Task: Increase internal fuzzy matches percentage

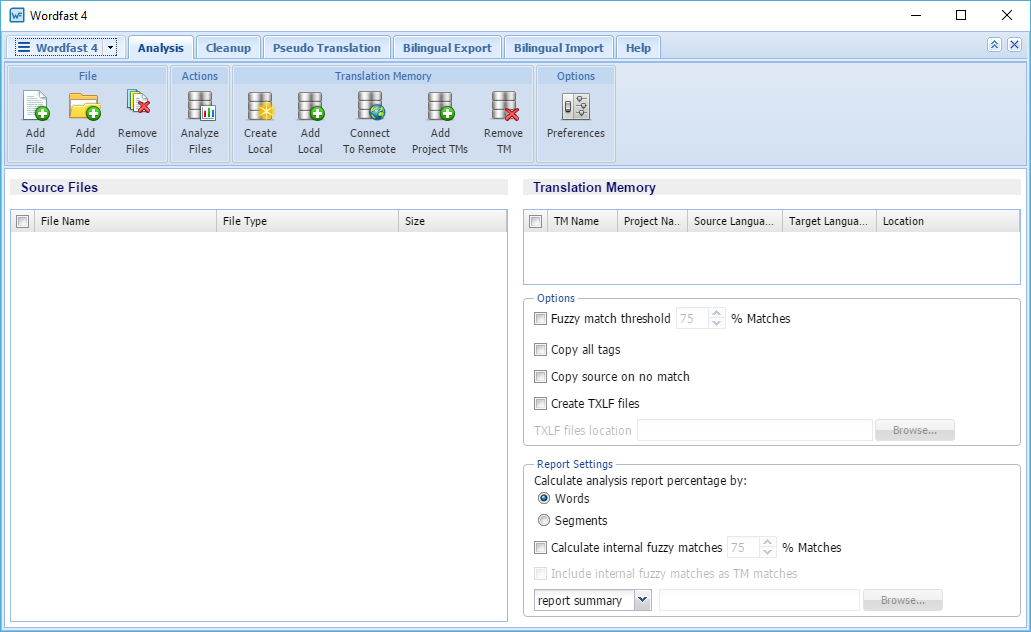Action: pos(767,543)
